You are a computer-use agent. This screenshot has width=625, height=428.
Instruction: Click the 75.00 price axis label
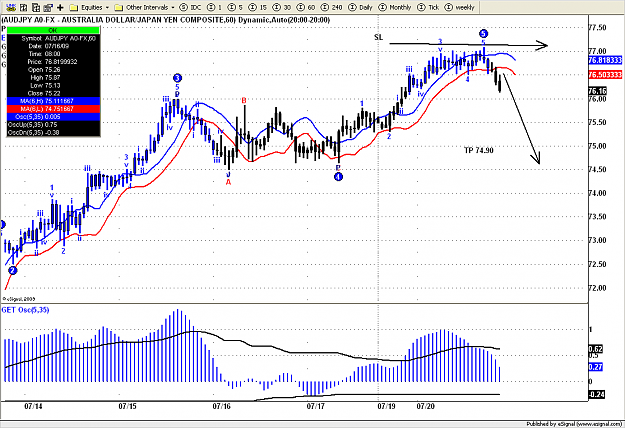click(x=597, y=146)
